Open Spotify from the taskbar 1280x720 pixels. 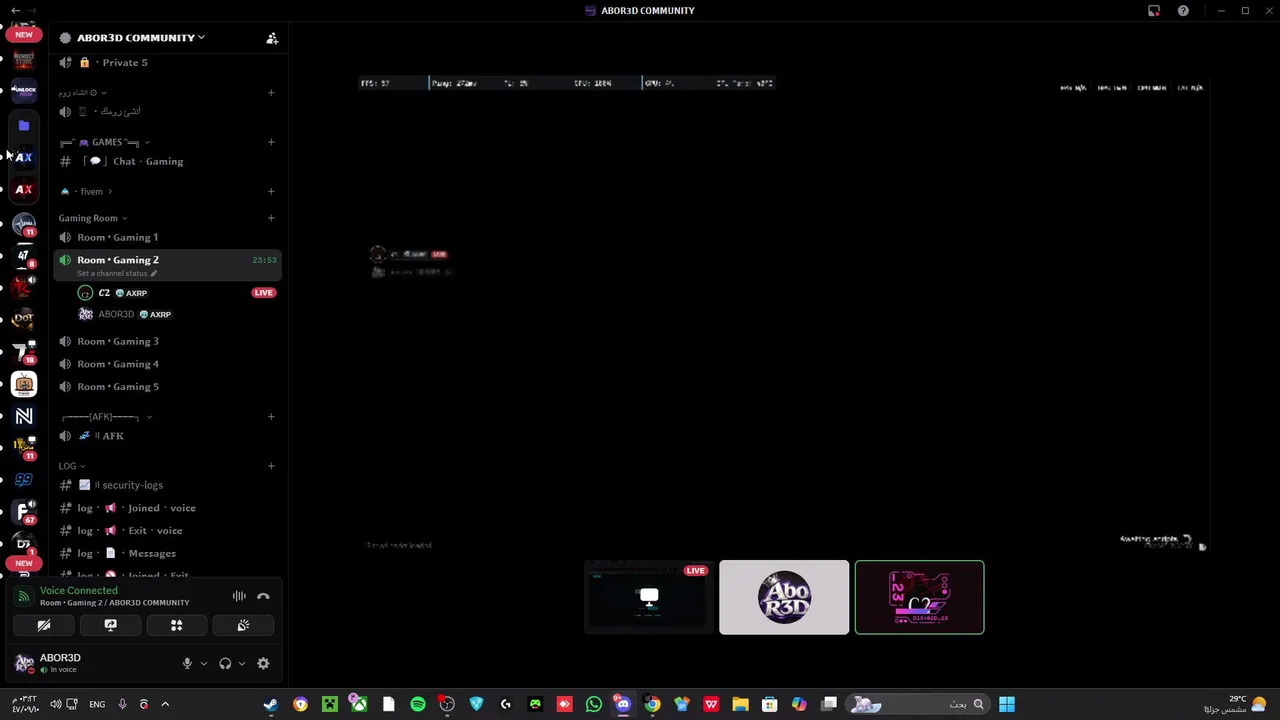[x=418, y=704]
